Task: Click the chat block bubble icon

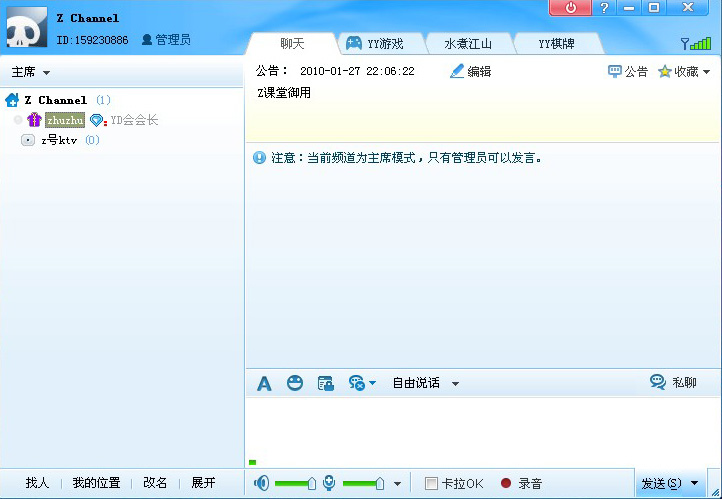Action: 357,383
